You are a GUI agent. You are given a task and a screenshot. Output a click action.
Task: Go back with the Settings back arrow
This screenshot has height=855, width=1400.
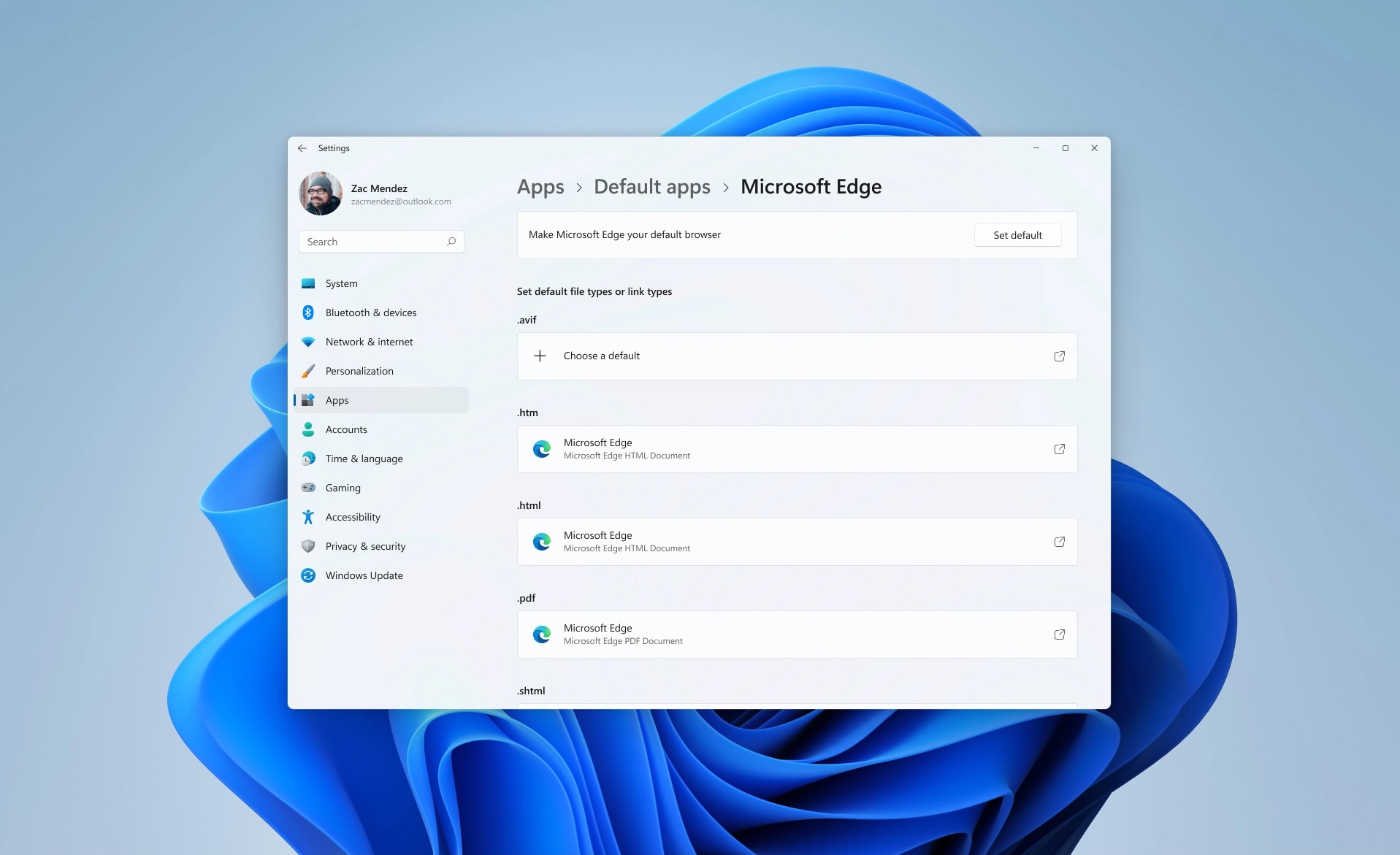[x=302, y=148]
